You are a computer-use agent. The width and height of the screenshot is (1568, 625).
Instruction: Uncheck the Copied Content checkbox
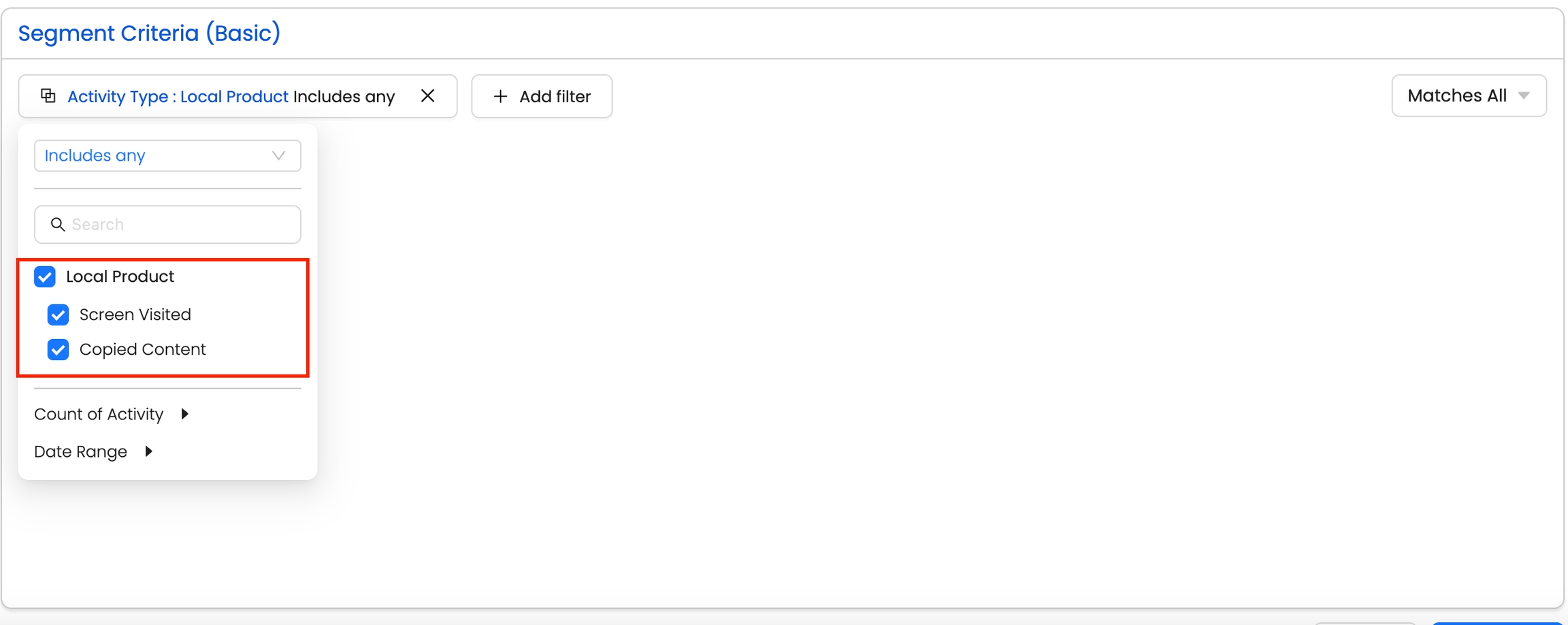[59, 350]
